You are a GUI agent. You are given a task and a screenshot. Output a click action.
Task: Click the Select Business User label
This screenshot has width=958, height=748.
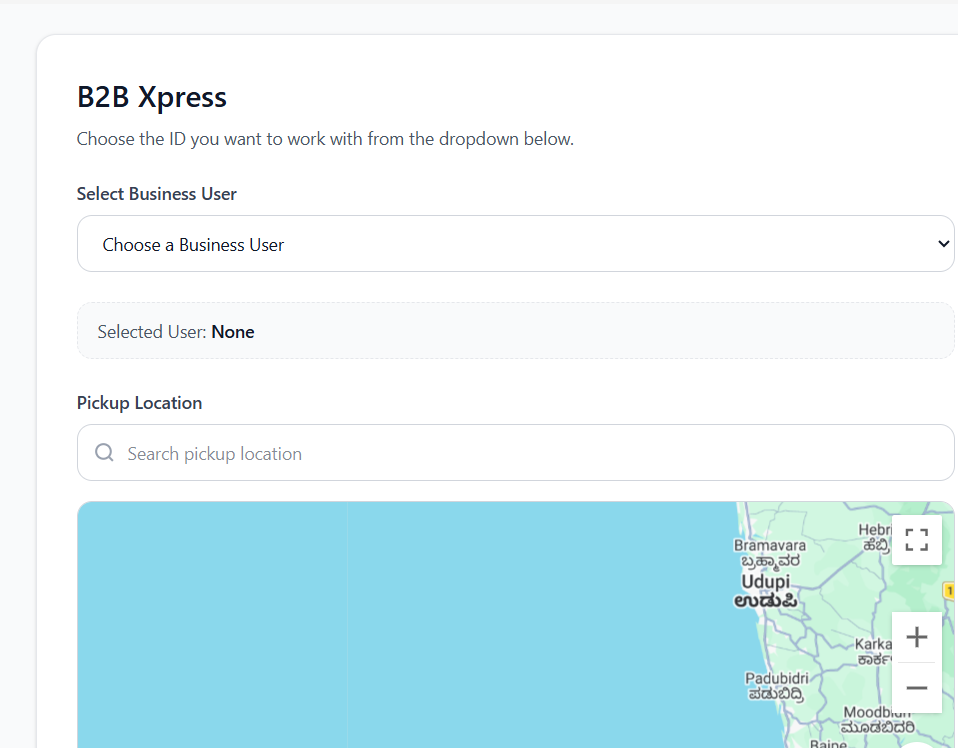pos(156,194)
